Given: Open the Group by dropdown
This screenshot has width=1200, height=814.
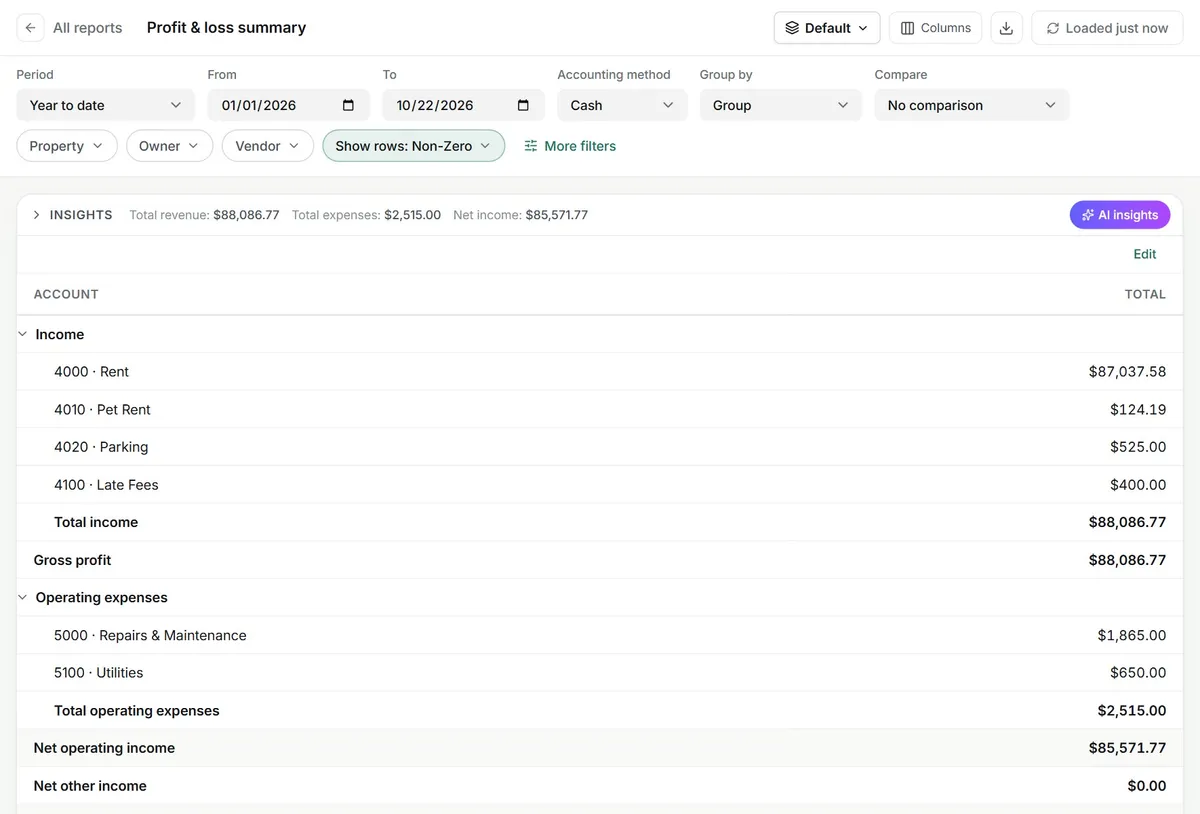Looking at the screenshot, I should [781, 105].
